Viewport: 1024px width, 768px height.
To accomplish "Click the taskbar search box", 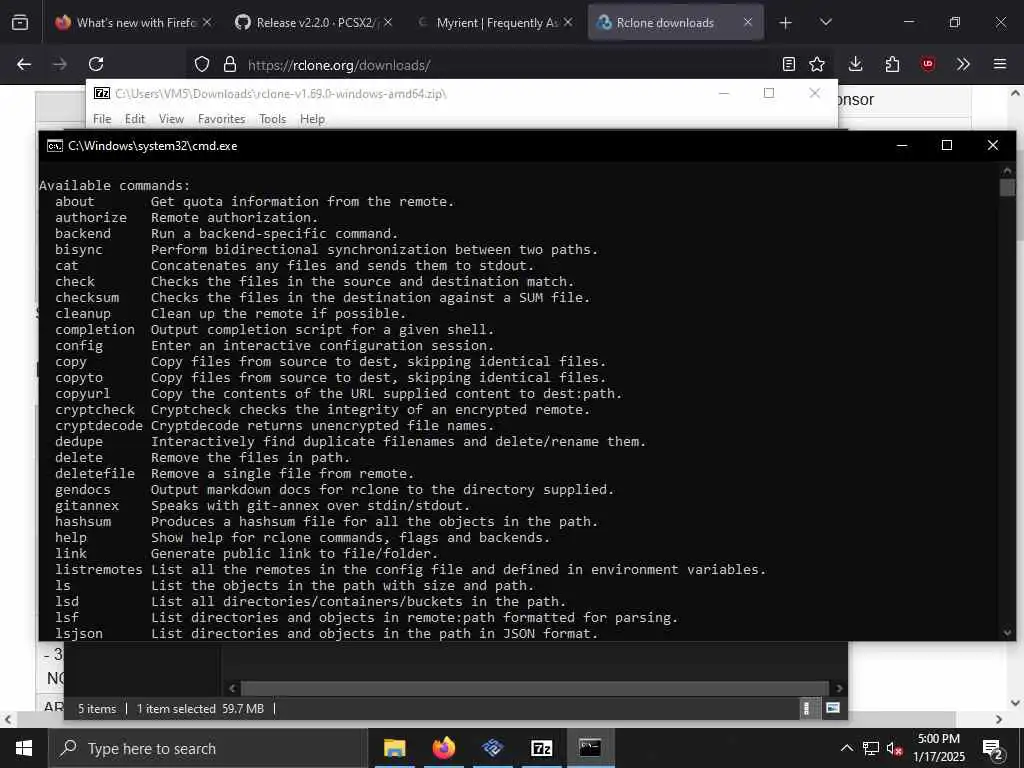I will 208,748.
